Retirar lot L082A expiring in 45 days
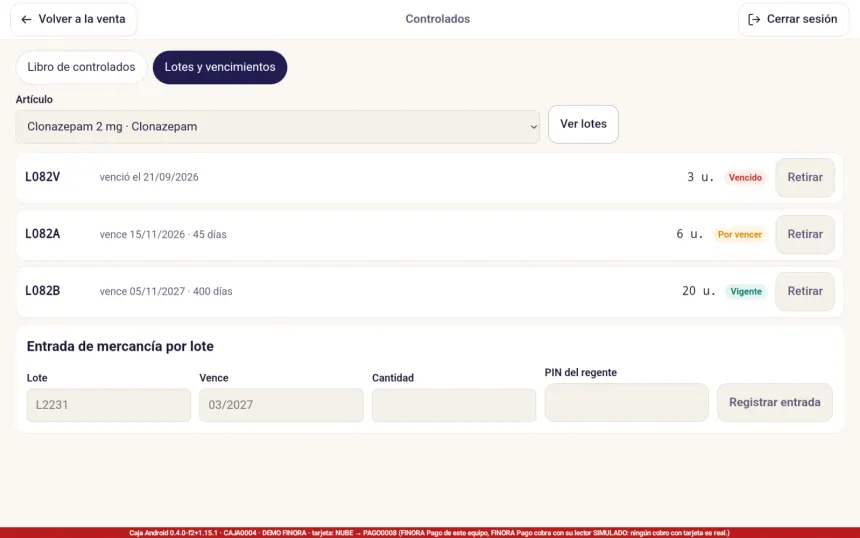The width and height of the screenshot is (860, 538). coord(805,235)
